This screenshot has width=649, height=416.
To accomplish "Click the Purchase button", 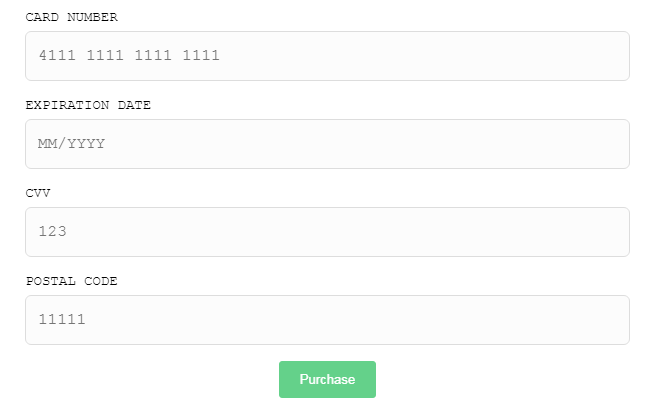I will 327,379.
